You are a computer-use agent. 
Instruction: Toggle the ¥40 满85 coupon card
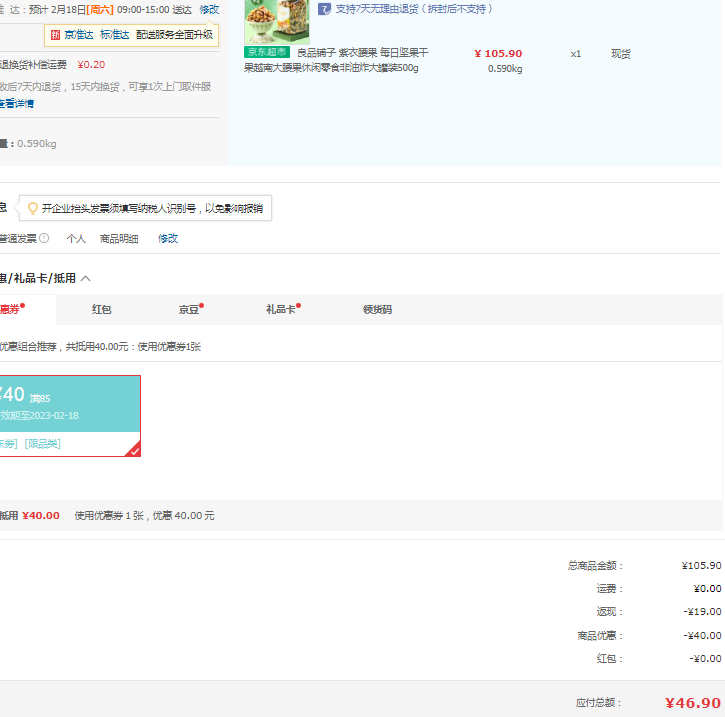70,416
